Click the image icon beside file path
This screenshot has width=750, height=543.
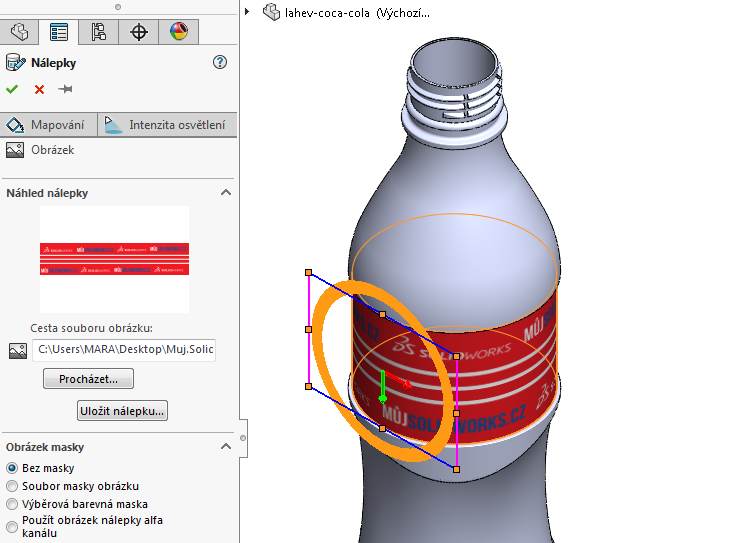(x=18, y=351)
